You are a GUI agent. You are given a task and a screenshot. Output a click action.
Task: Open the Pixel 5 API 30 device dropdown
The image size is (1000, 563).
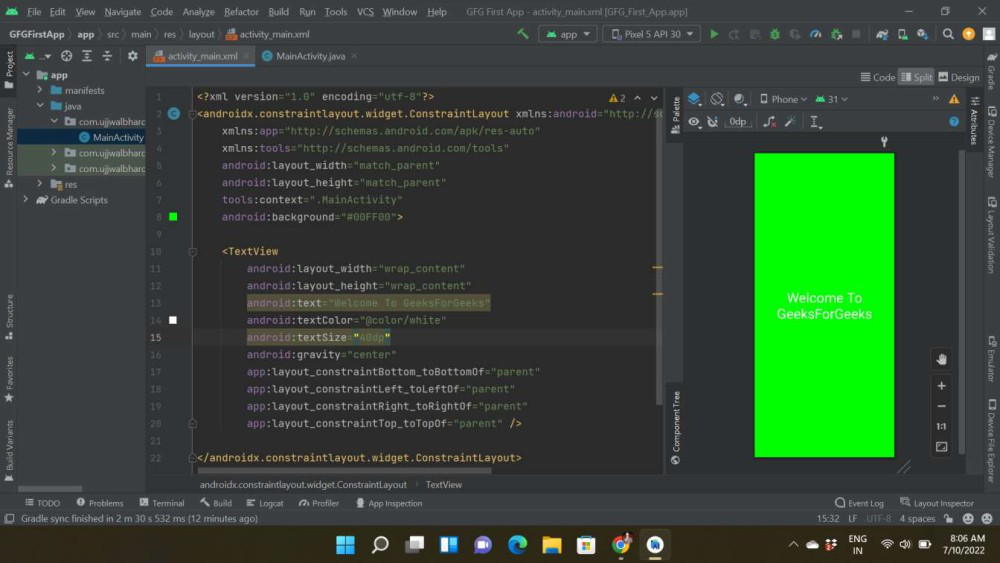652,34
